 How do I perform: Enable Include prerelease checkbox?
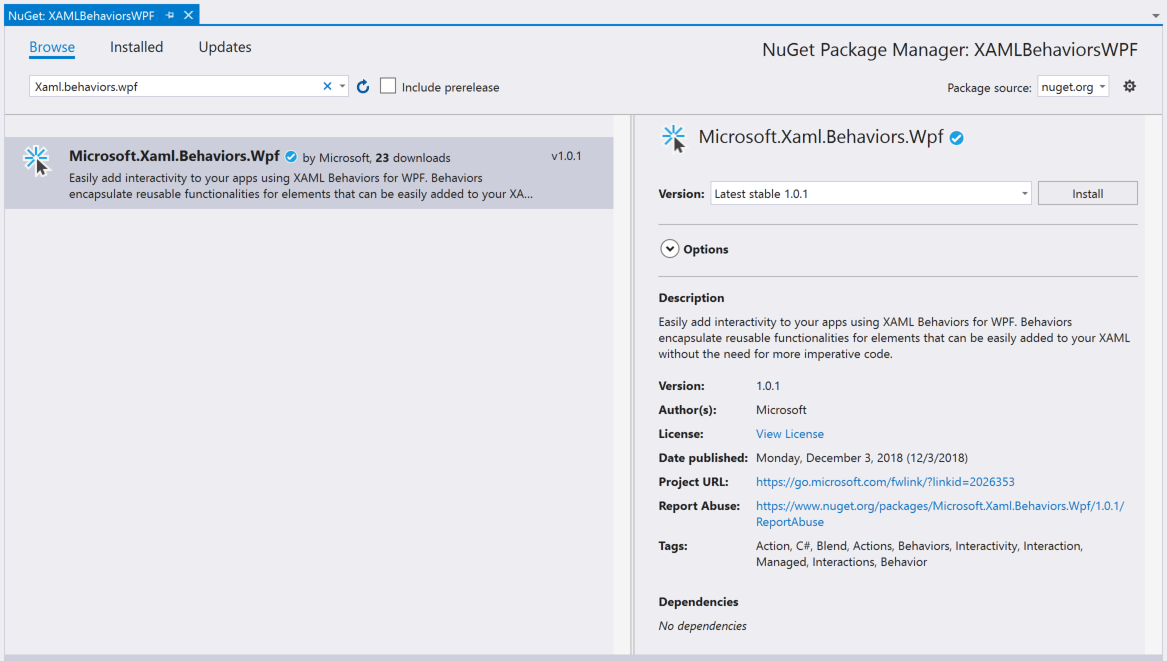click(x=388, y=87)
